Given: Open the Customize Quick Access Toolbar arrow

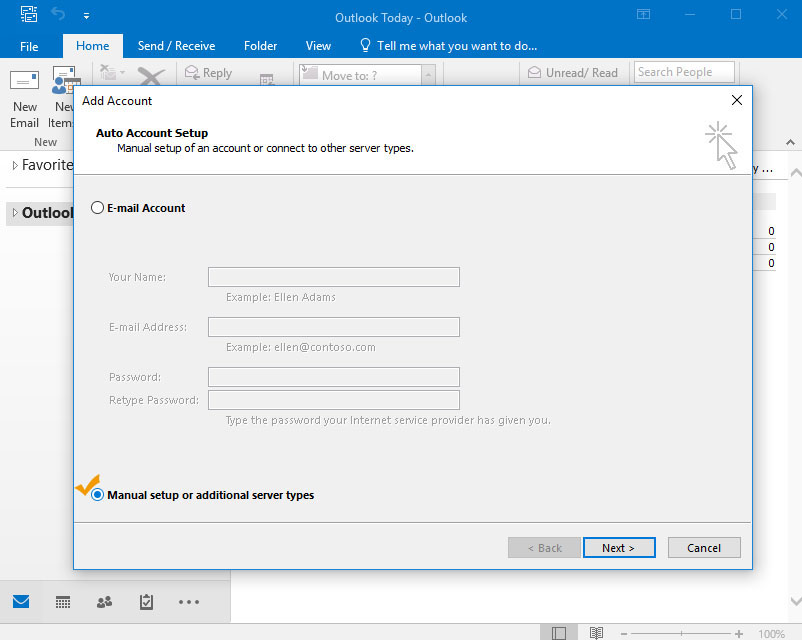Looking at the screenshot, I should coord(86,16).
